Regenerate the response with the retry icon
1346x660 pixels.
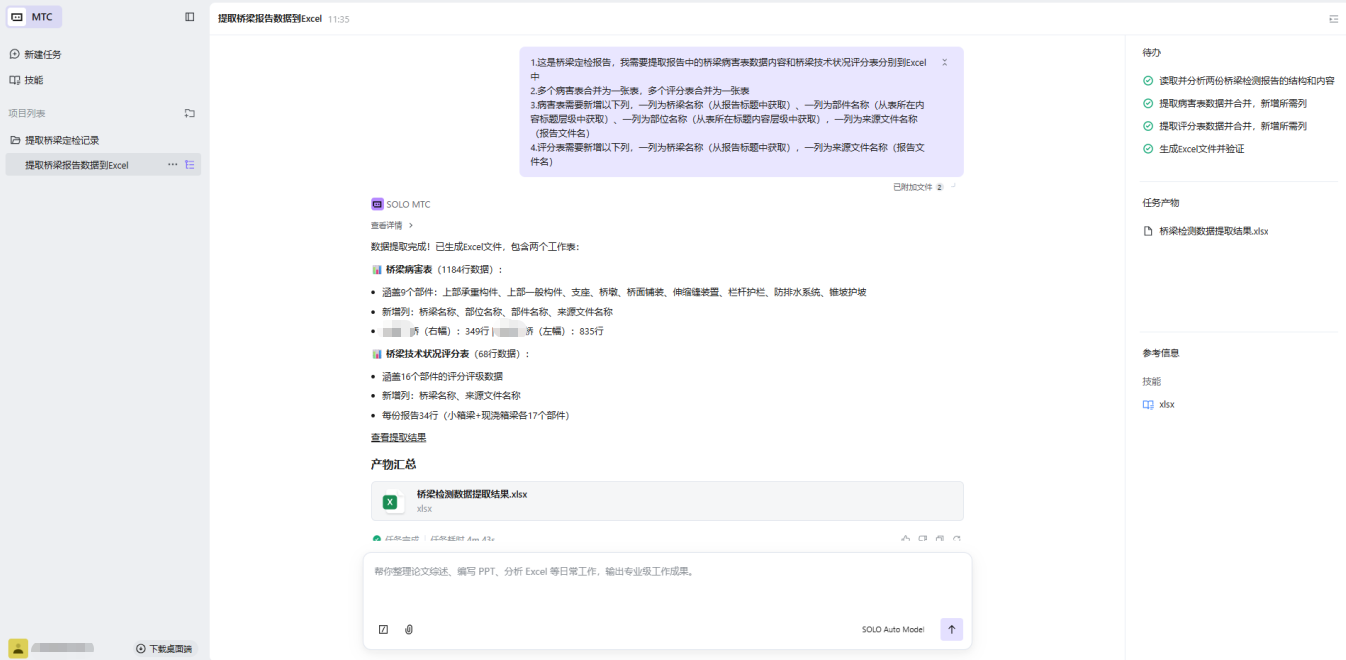[x=957, y=539]
